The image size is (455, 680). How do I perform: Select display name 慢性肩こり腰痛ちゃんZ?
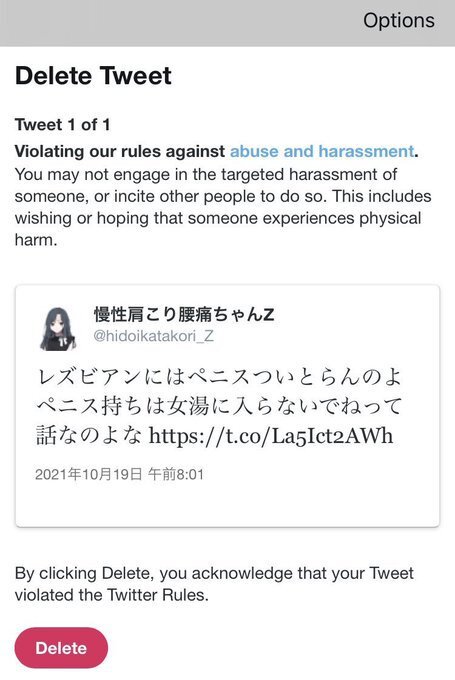(184, 314)
